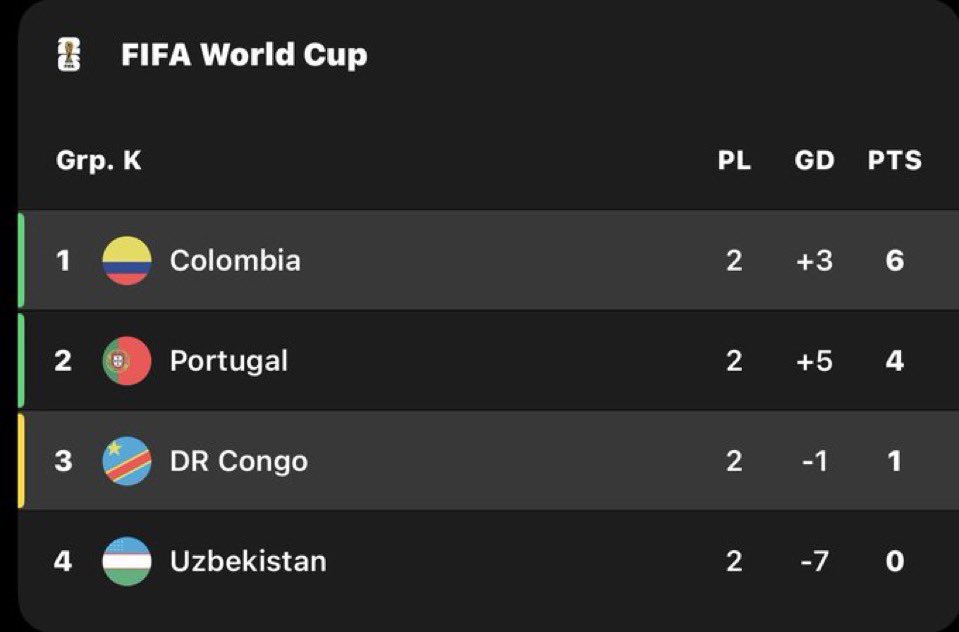Open the Portugal team name
The width and height of the screenshot is (959, 632).
pos(229,361)
